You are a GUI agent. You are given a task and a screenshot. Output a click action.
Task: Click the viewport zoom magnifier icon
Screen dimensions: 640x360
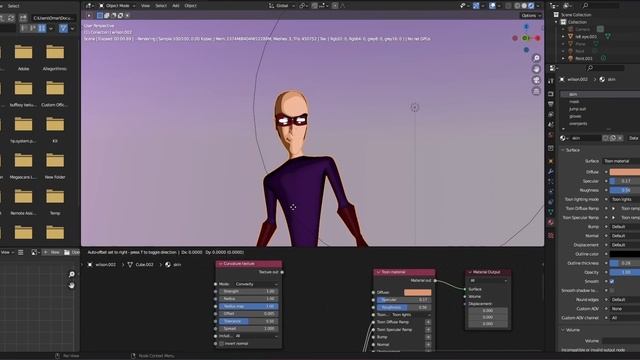536,58
